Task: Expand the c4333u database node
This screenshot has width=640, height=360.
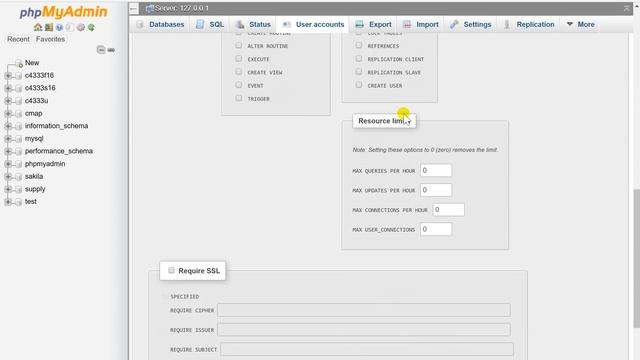Action: pos(8,101)
